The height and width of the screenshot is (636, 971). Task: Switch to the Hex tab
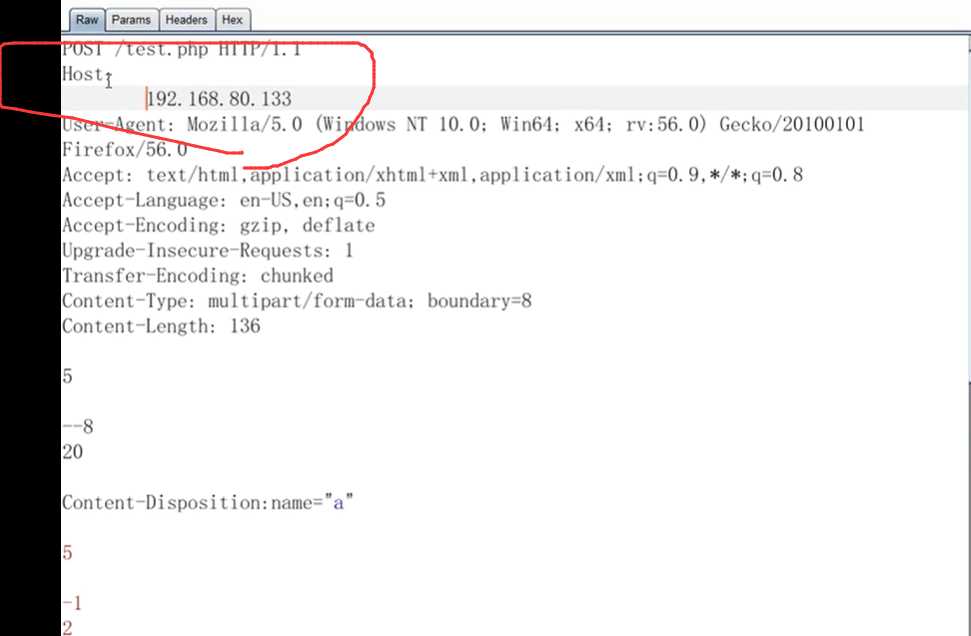pos(232,20)
